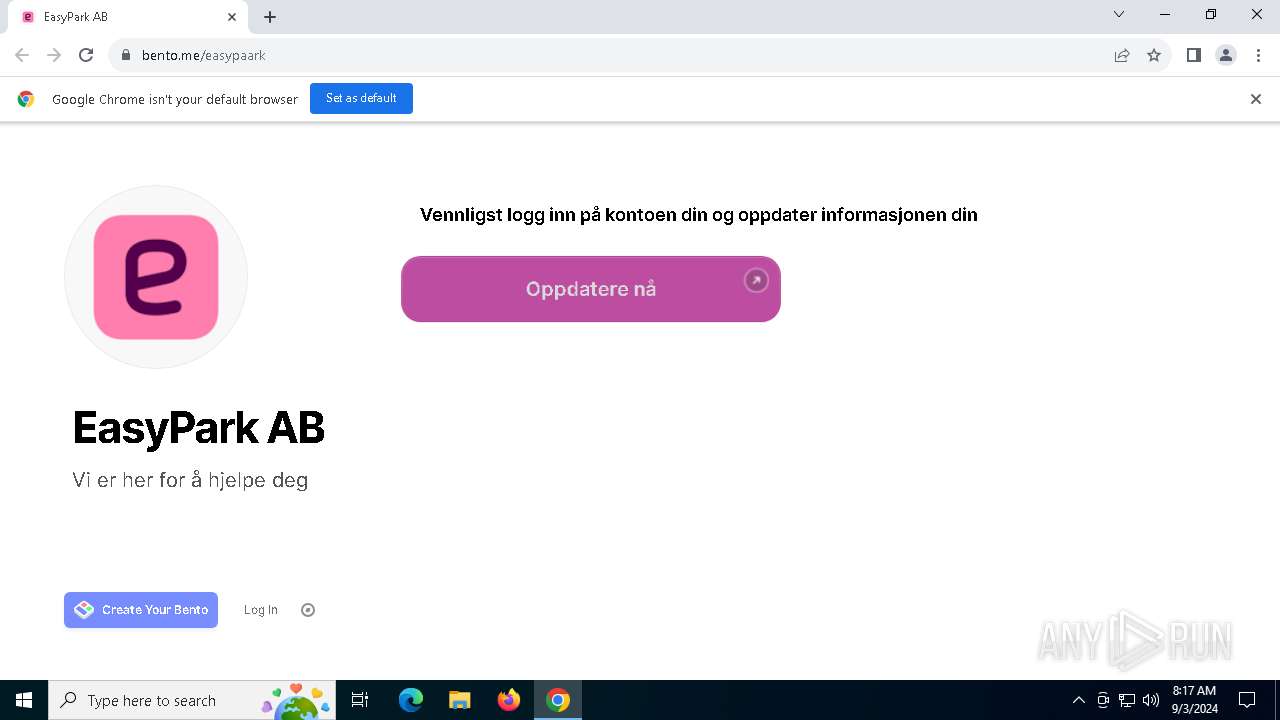This screenshot has width=1280, height=720.
Task: Click the EasyPark AB heading text
Action: coord(199,428)
